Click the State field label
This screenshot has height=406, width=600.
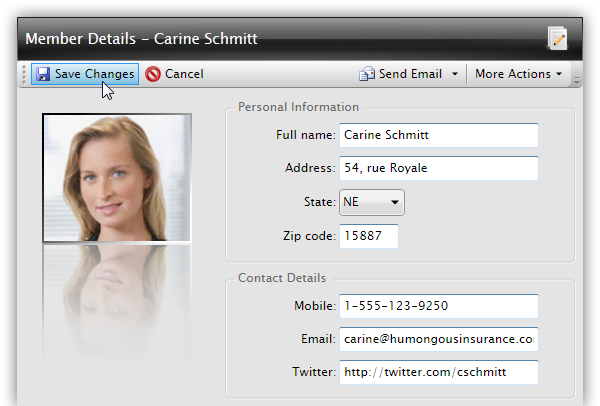coord(318,202)
